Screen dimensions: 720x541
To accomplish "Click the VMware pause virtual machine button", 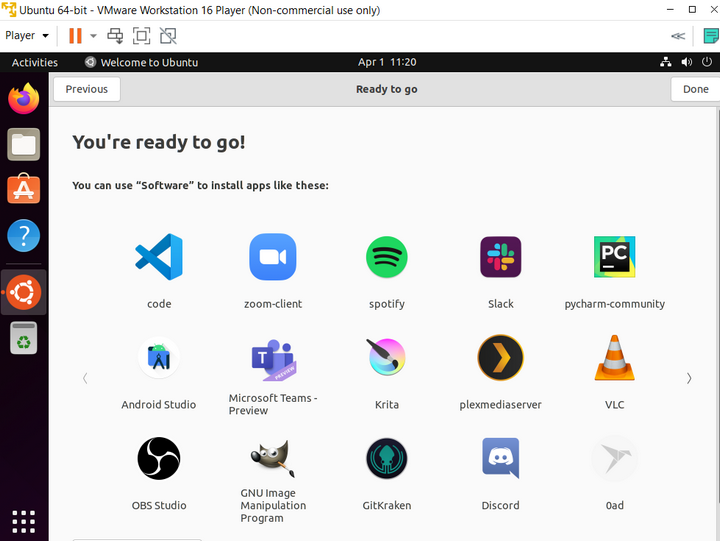I will click(x=75, y=35).
